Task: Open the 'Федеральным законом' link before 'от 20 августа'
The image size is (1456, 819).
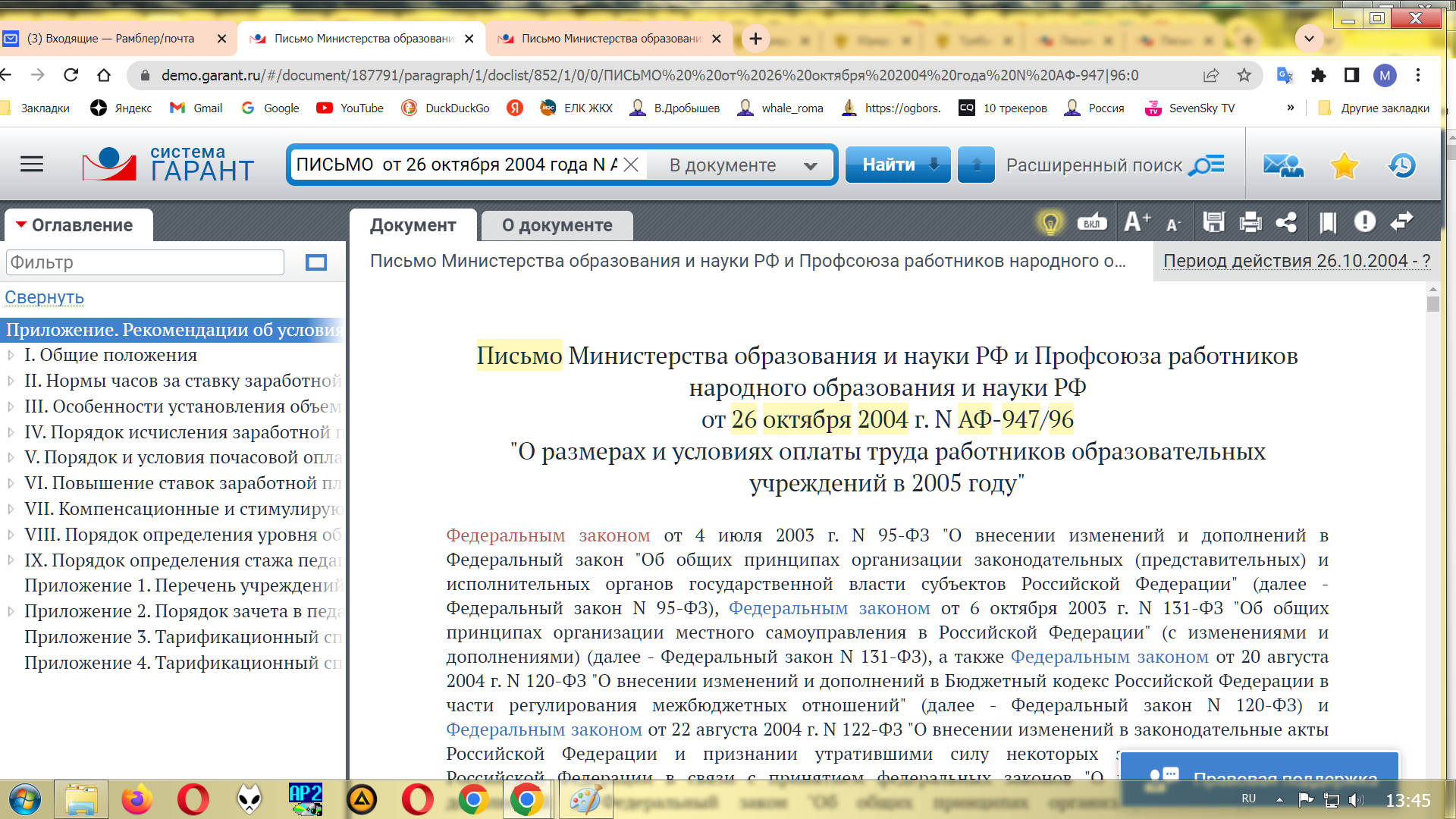Action: (x=1109, y=657)
